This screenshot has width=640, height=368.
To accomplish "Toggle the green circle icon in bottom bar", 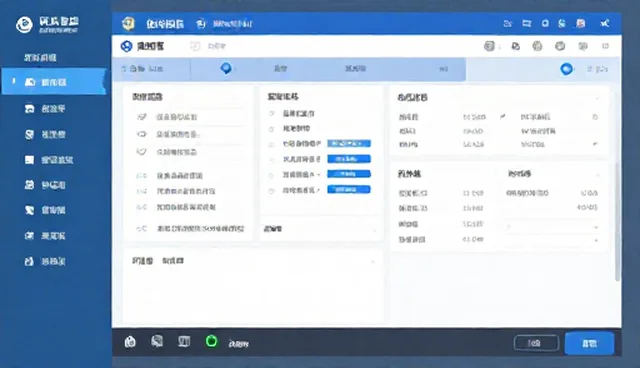I will coord(211,341).
